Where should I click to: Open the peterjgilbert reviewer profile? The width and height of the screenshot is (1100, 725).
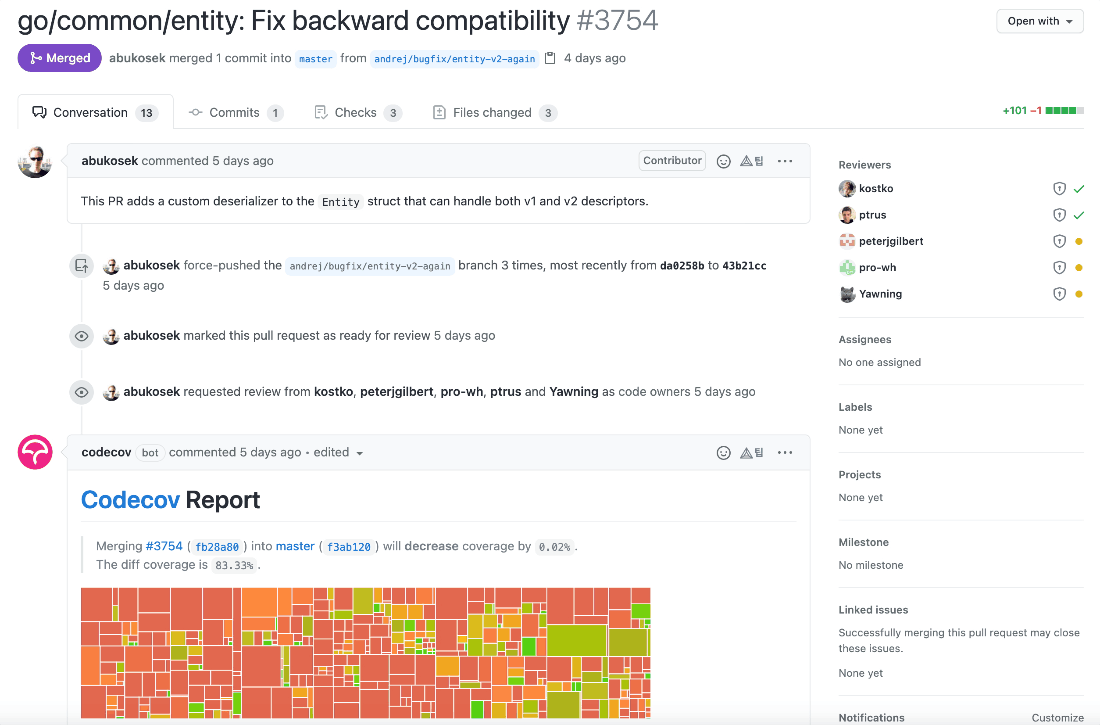[x=891, y=241]
